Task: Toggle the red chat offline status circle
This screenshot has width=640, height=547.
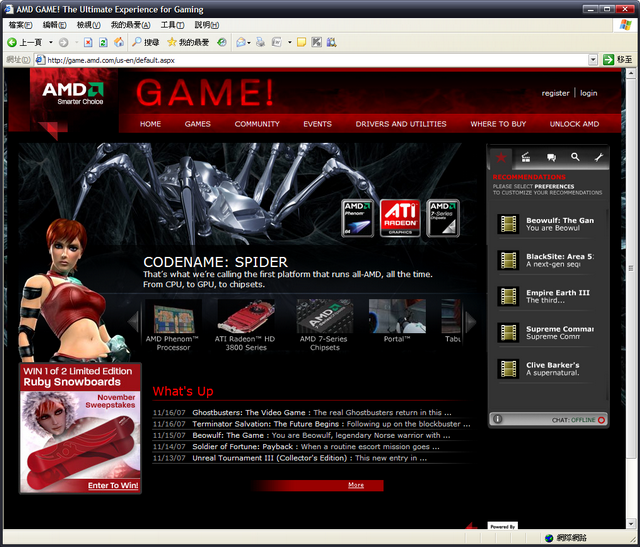Action: click(x=601, y=420)
